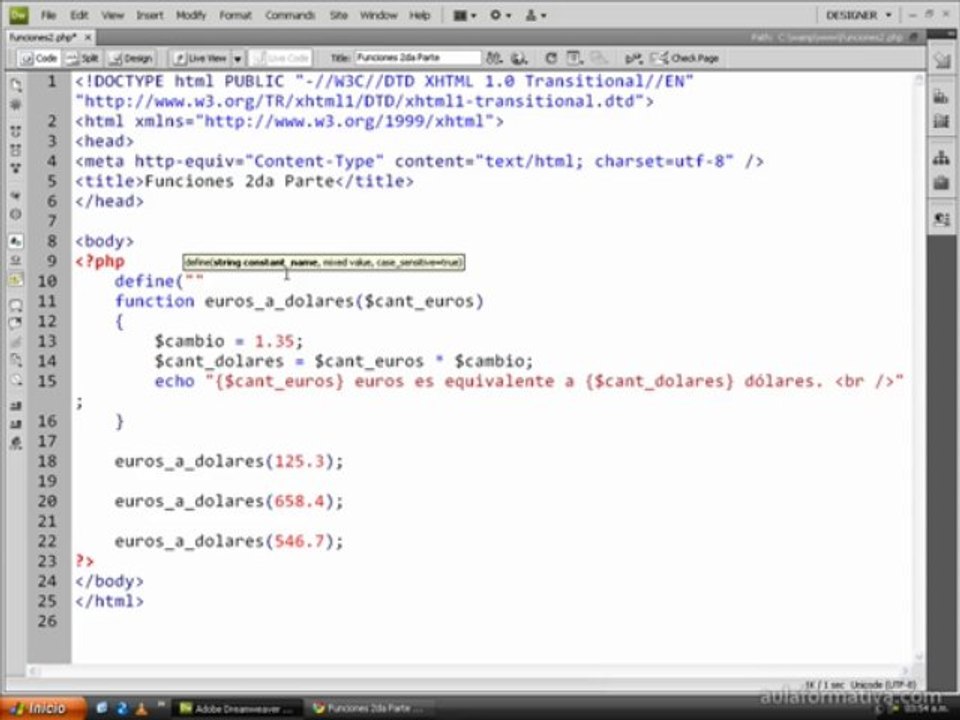Click the Outdent Code icon
Screen dimensions: 960x720
click(x=16, y=424)
